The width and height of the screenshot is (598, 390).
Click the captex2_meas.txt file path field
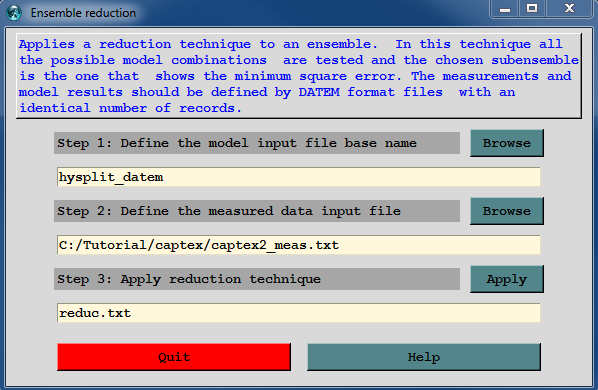[299, 245]
